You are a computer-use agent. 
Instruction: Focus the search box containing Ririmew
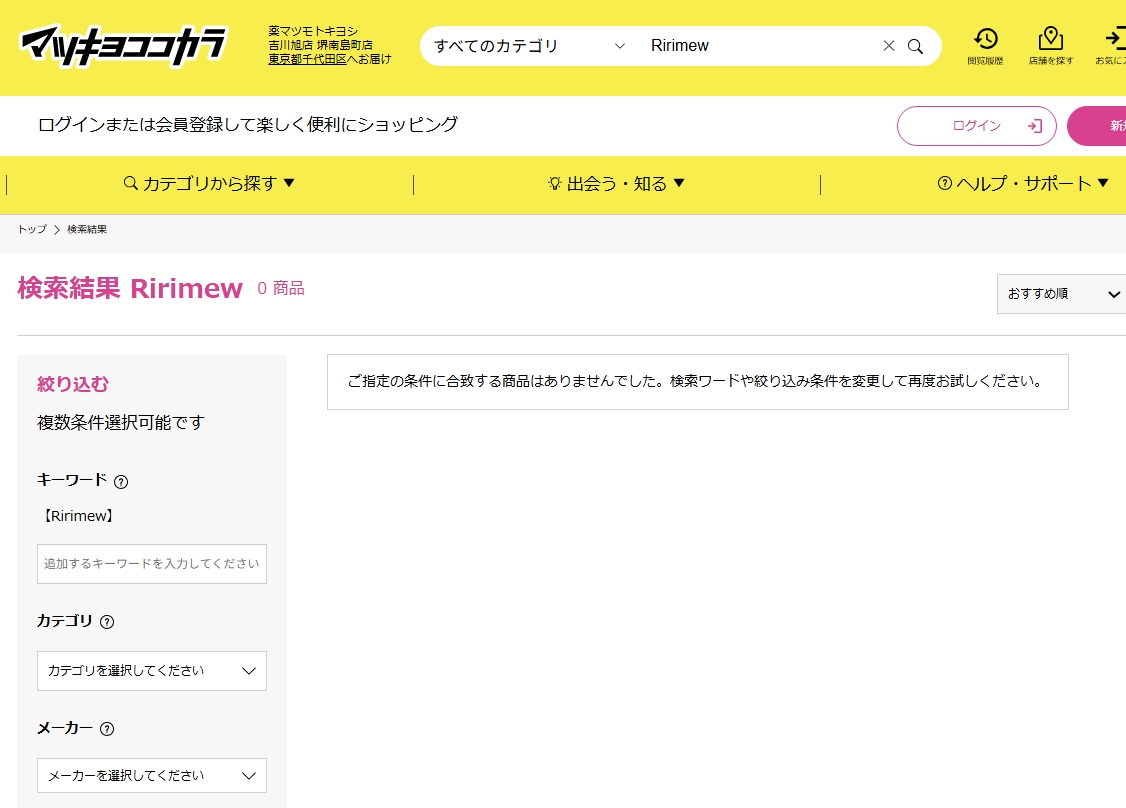click(760, 46)
